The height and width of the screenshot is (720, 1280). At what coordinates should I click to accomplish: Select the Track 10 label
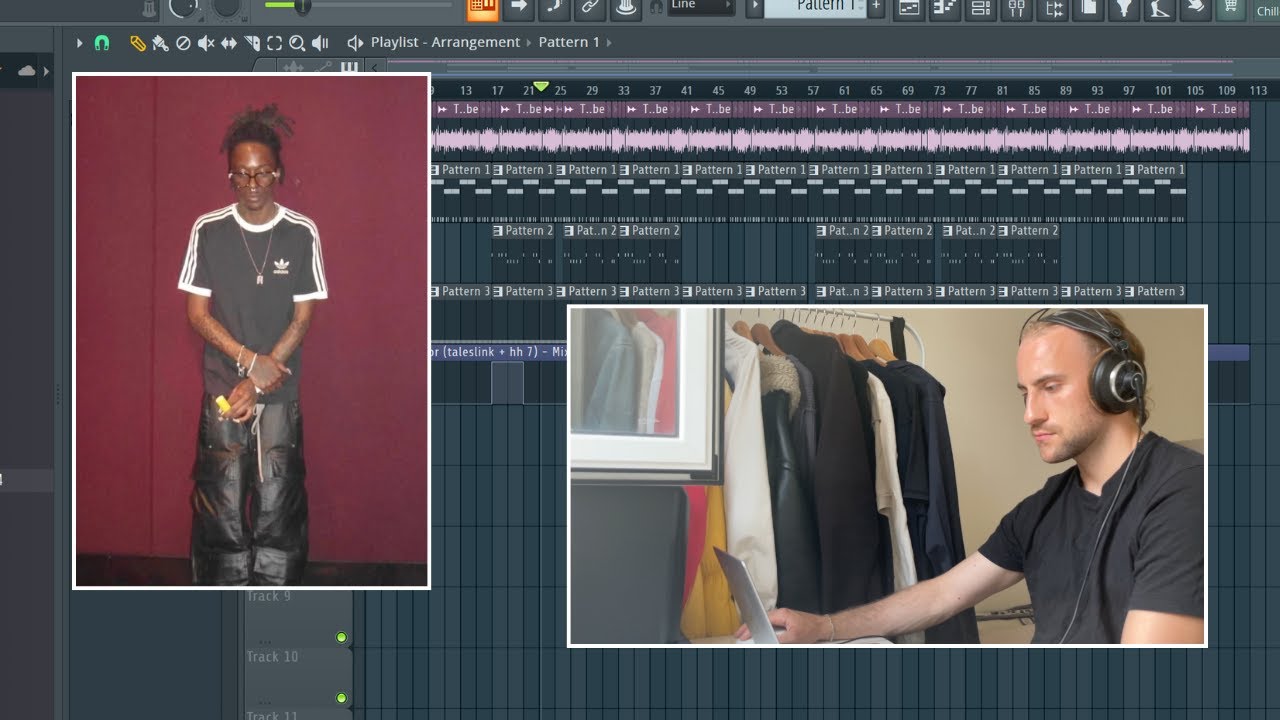click(x=272, y=657)
